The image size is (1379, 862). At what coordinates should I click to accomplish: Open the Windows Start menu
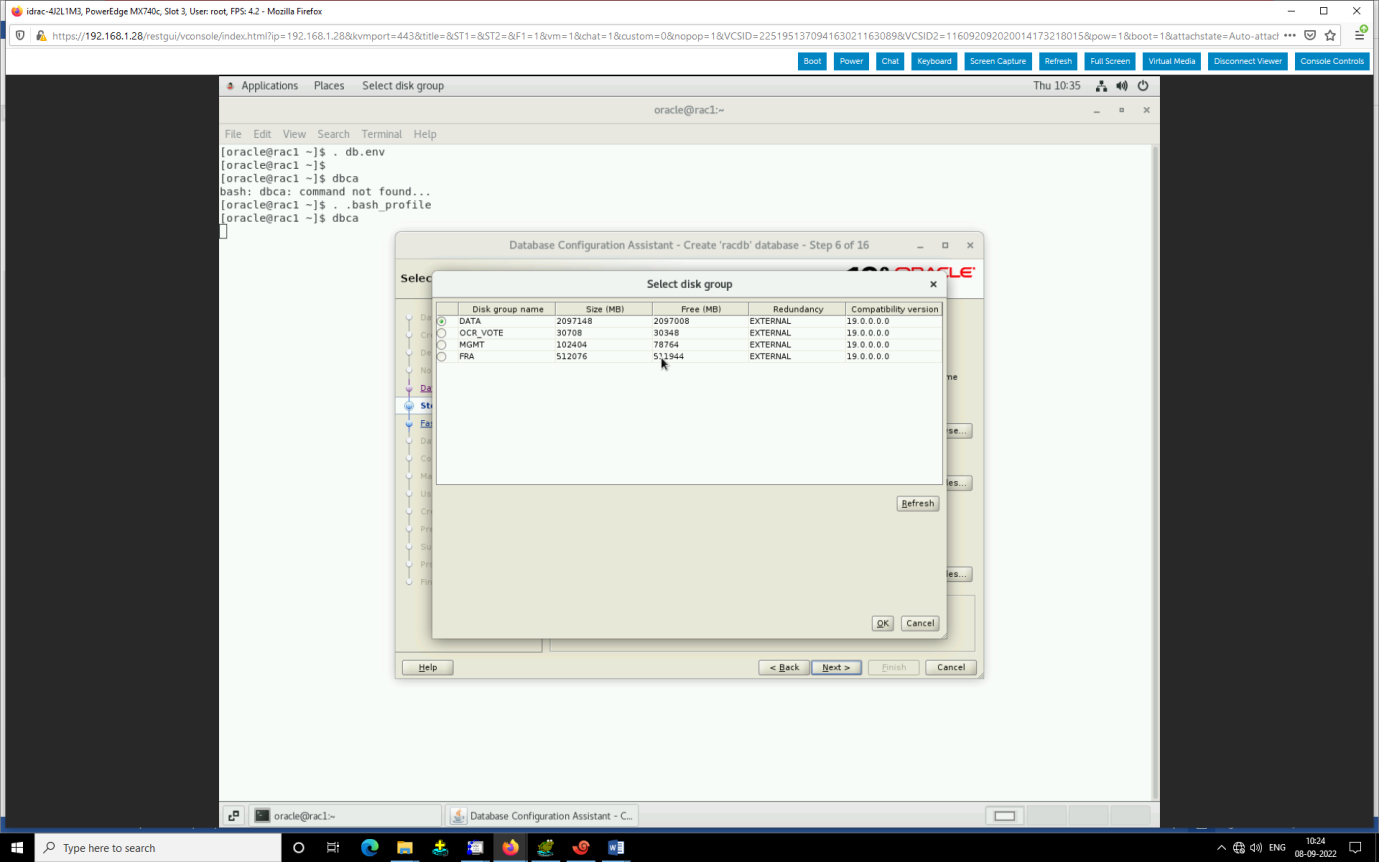point(17,848)
